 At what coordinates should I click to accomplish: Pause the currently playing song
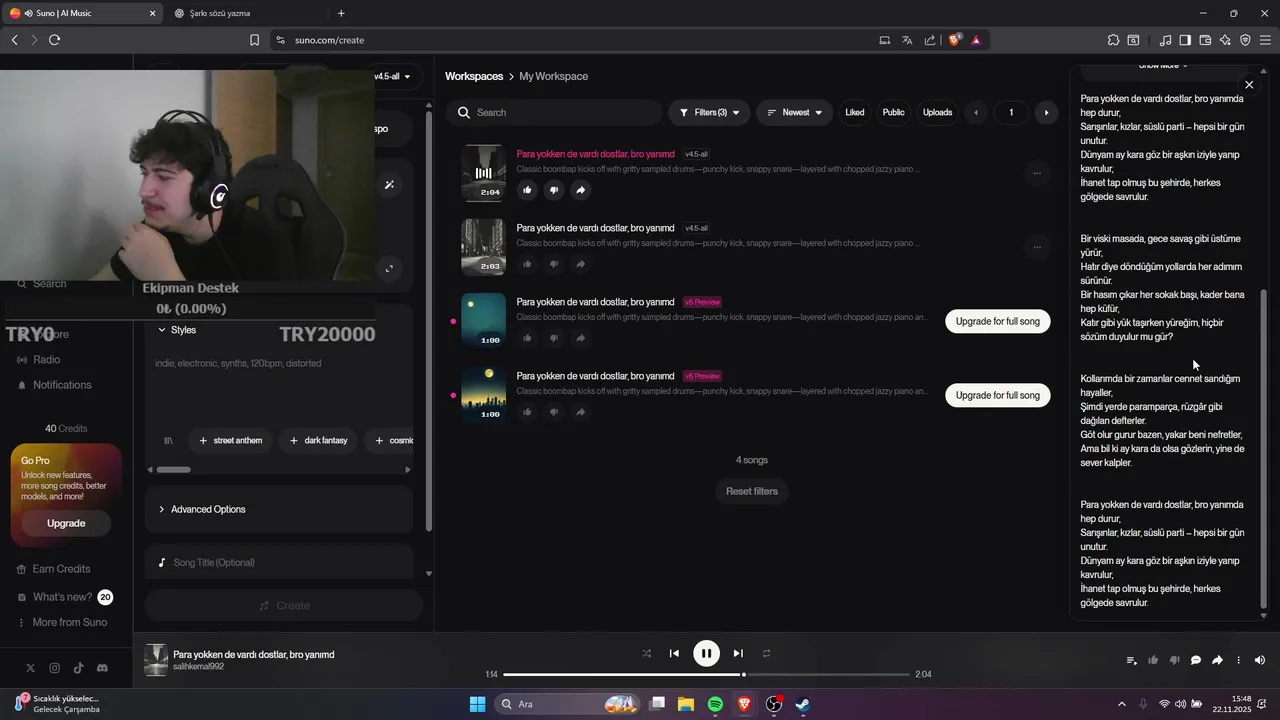point(706,653)
